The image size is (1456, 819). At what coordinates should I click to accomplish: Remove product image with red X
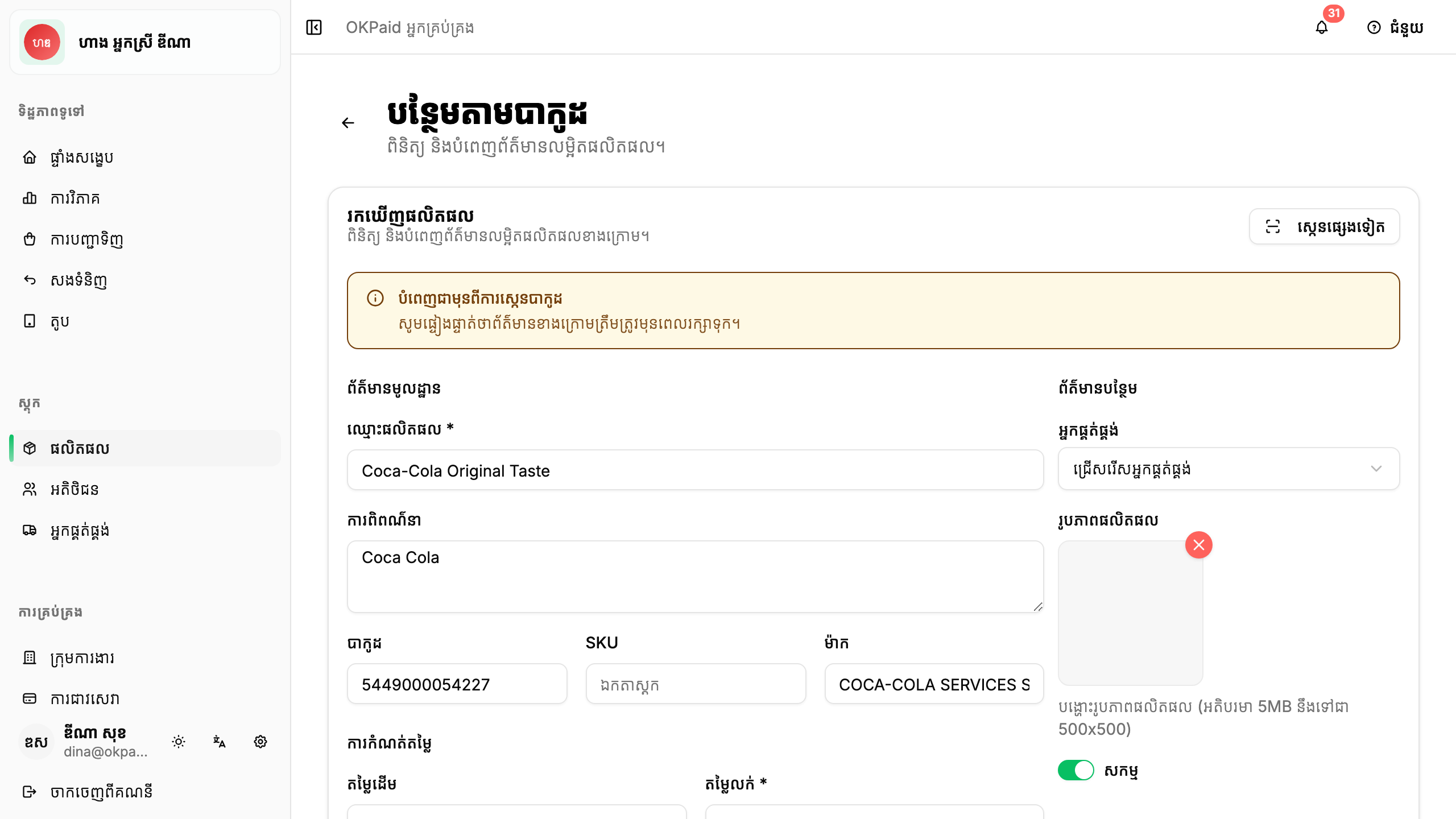coord(1199,545)
